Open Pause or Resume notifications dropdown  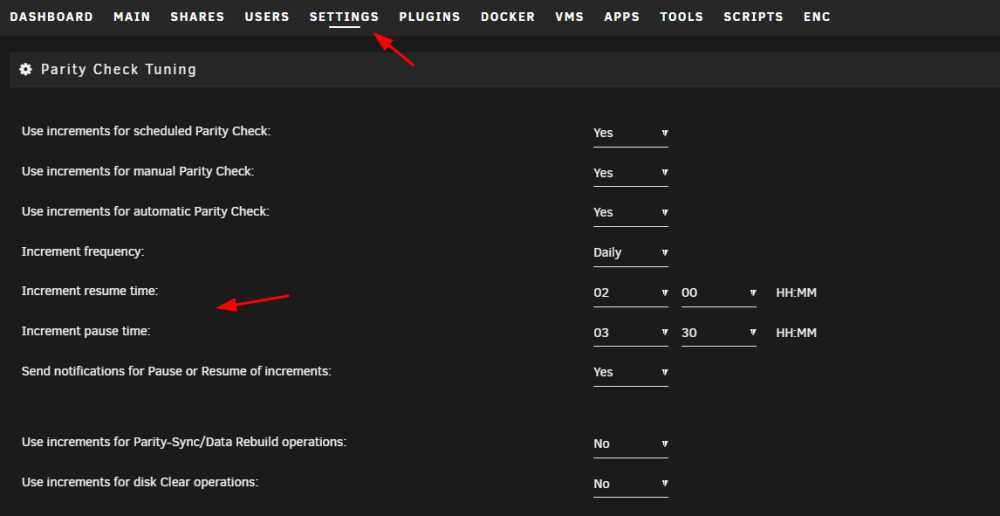(x=631, y=372)
